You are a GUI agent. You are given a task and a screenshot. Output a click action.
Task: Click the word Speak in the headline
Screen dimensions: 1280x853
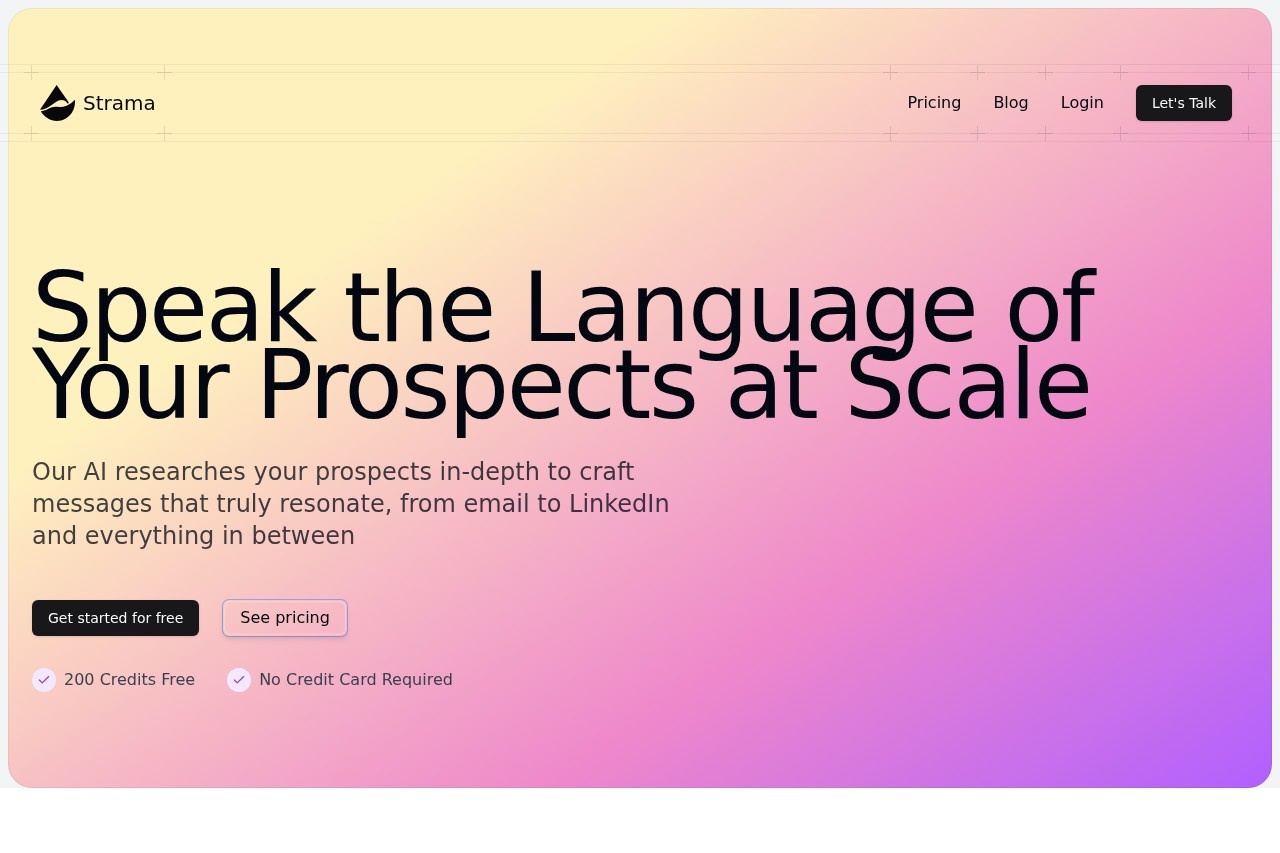point(172,308)
